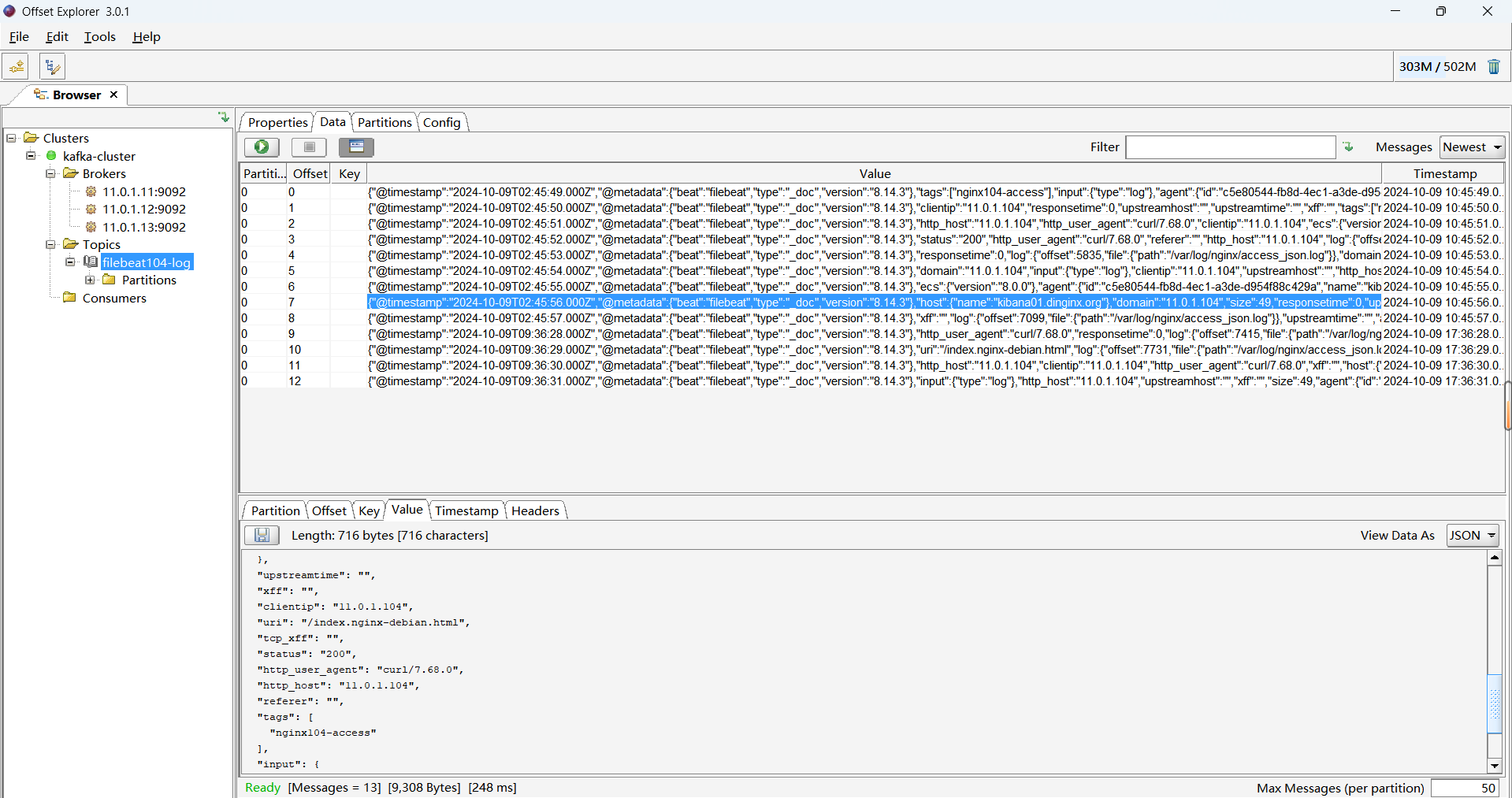Image resolution: width=1512 pixels, height=798 pixels.
Task: Click the Topics folder icon
Action: [71, 244]
